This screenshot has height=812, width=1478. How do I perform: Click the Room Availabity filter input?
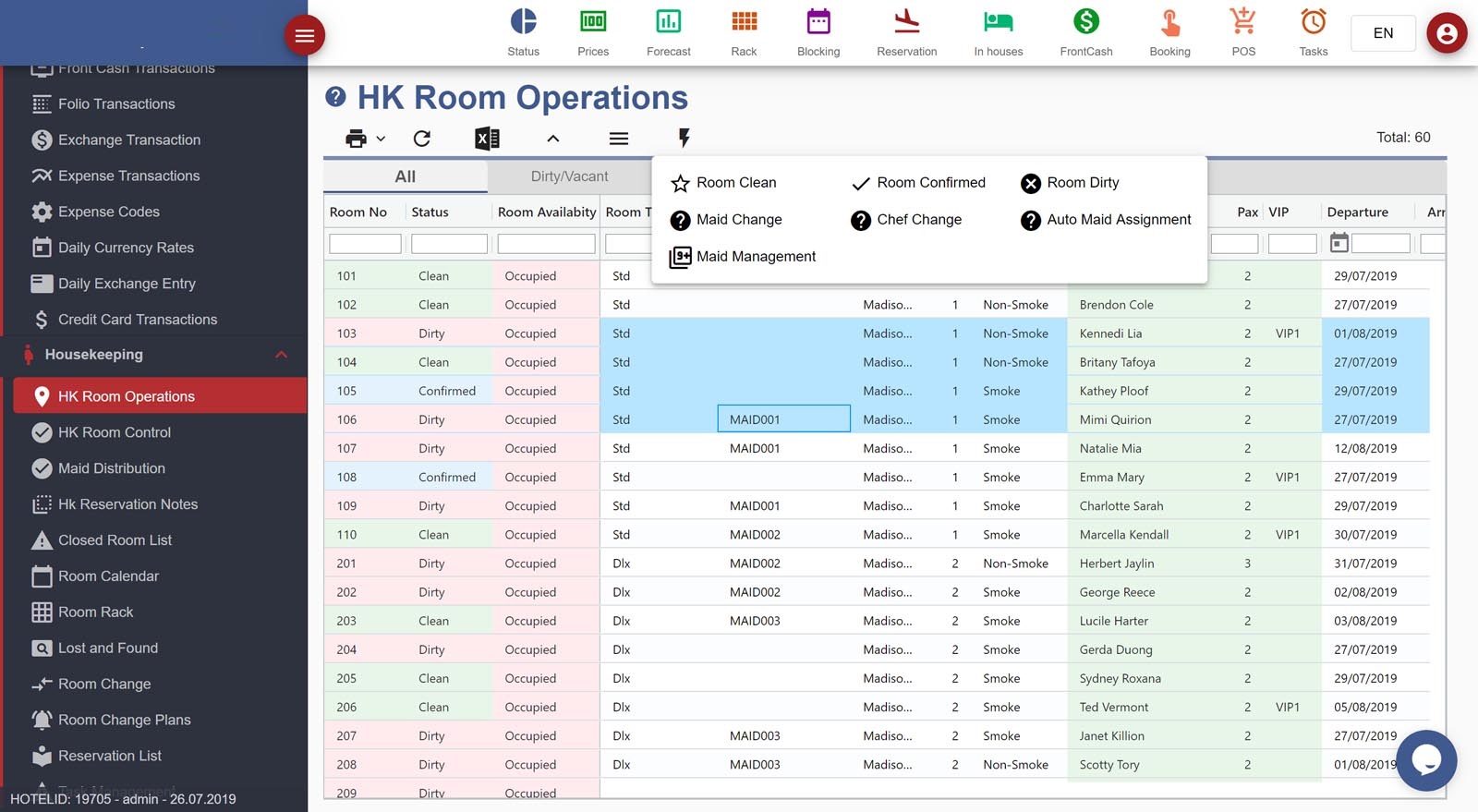546,244
